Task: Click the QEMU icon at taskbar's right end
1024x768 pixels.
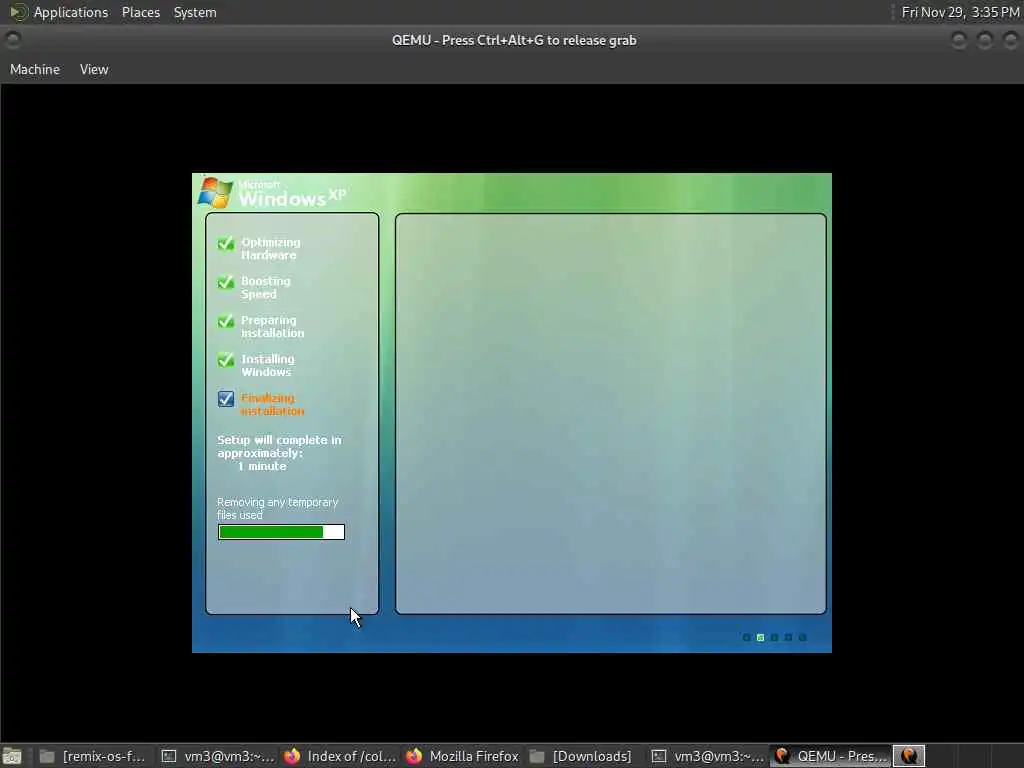Action: 909,756
